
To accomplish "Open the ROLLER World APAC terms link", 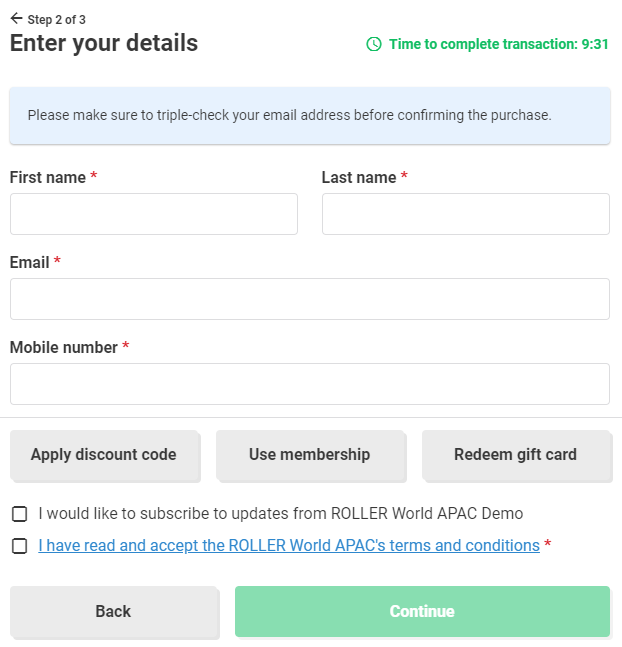I will click(289, 546).
